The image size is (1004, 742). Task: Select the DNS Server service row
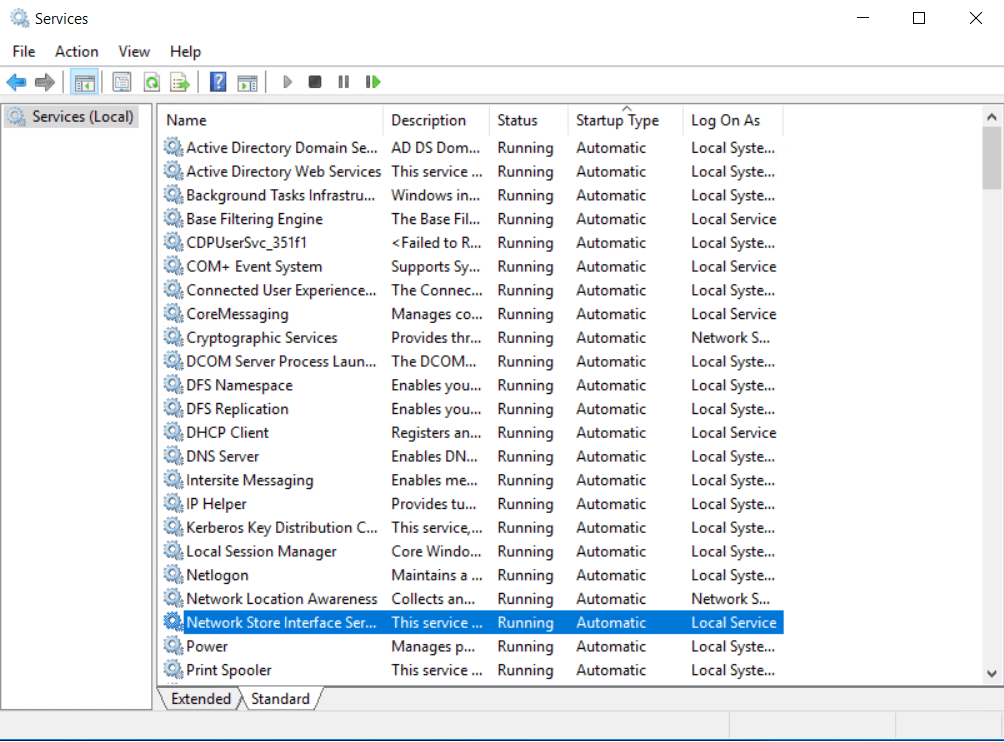pos(222,457)
